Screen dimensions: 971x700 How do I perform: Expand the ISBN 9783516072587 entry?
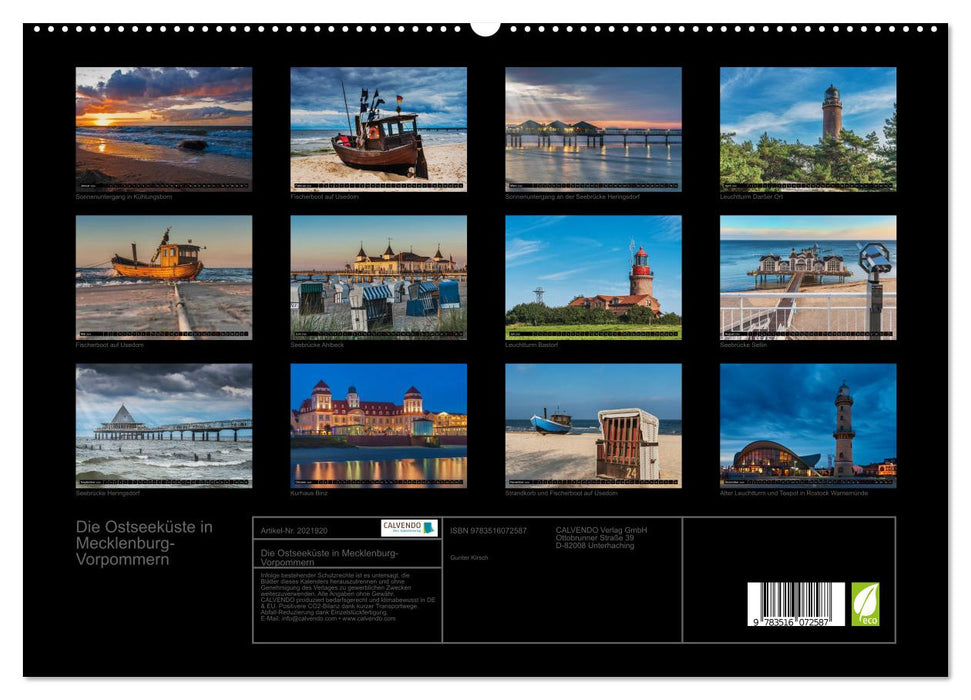click(492, 529)
